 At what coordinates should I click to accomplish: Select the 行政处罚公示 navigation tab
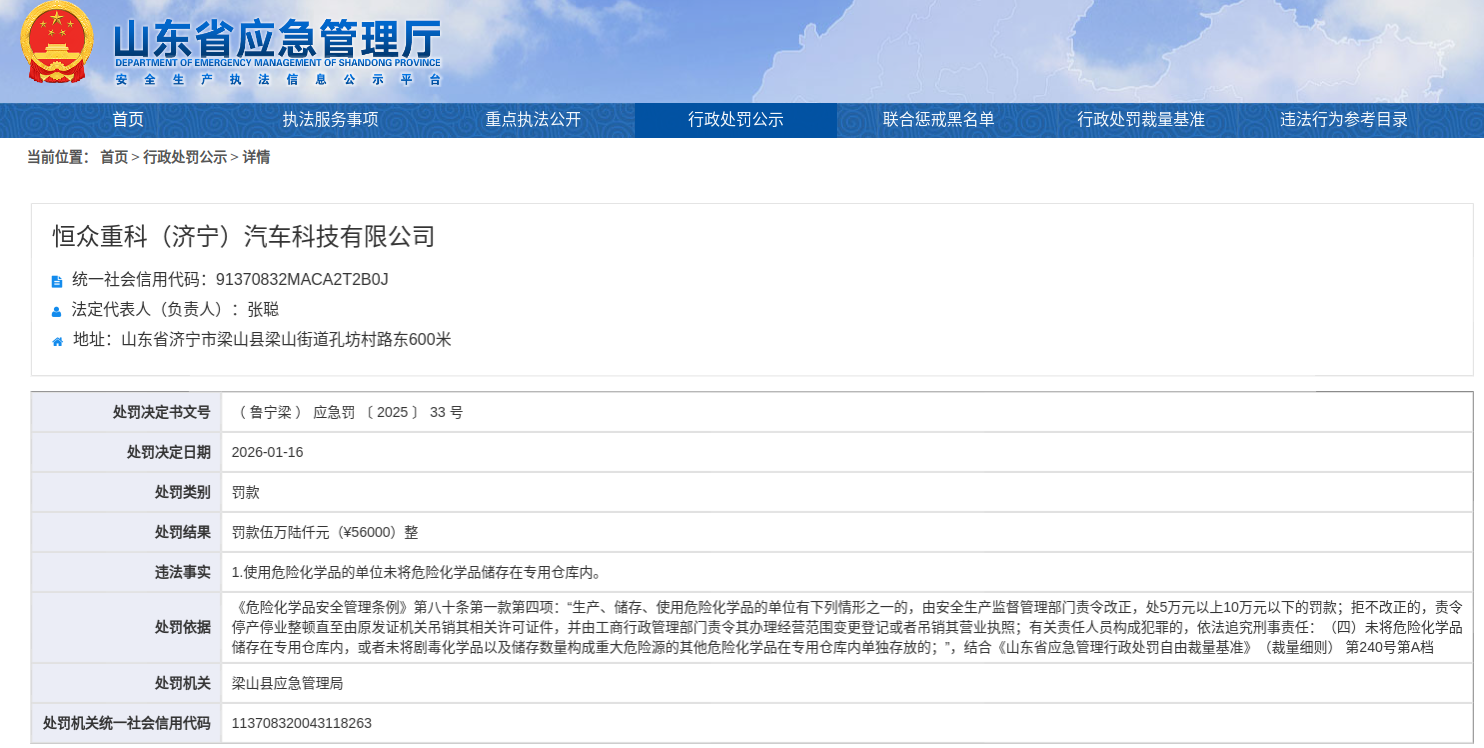[735, 120]
